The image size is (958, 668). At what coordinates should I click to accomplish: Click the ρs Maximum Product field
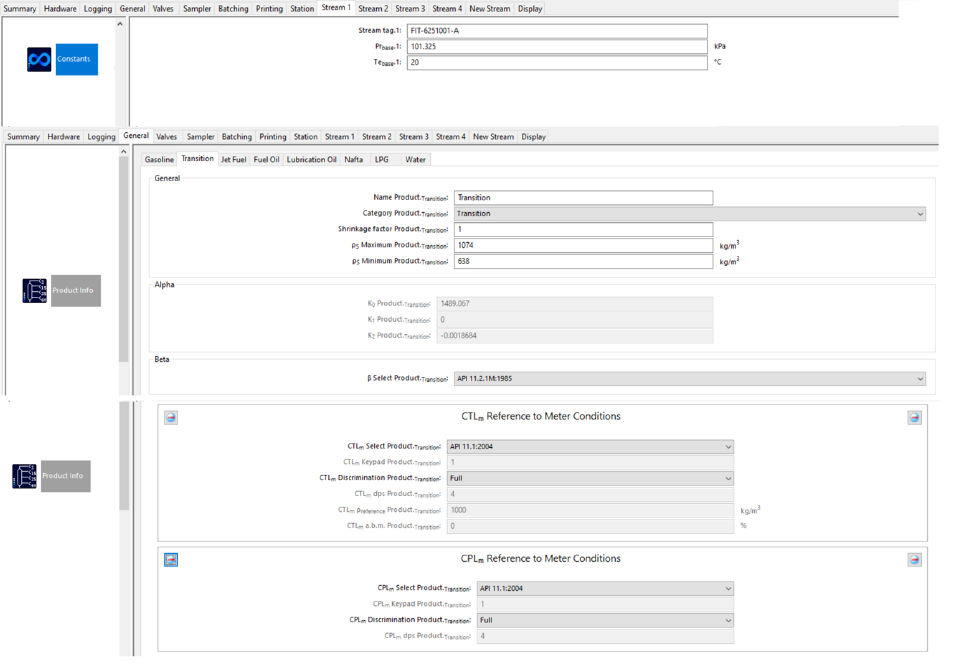(583, 245)
